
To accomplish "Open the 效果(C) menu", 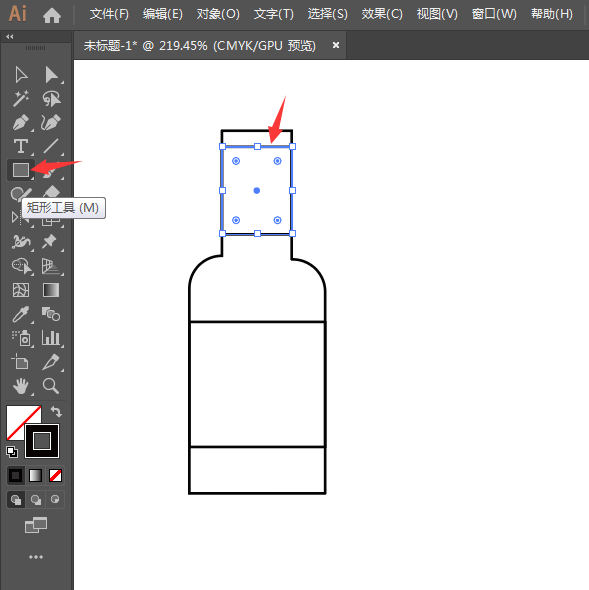I will pos(382,14).
